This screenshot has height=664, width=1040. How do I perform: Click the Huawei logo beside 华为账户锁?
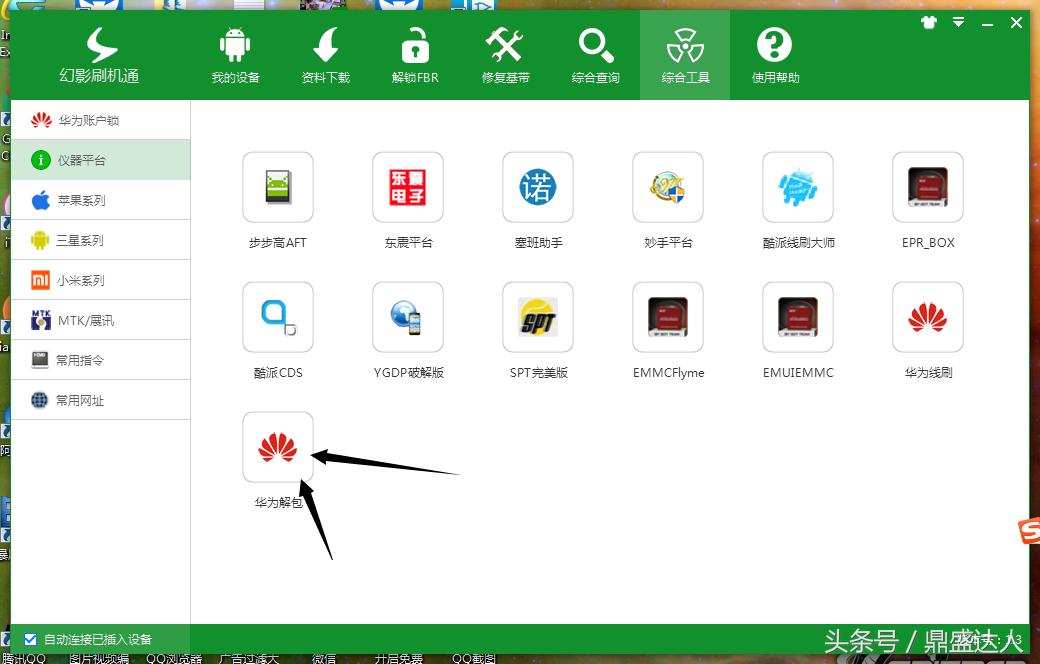[x=41, y=120]
